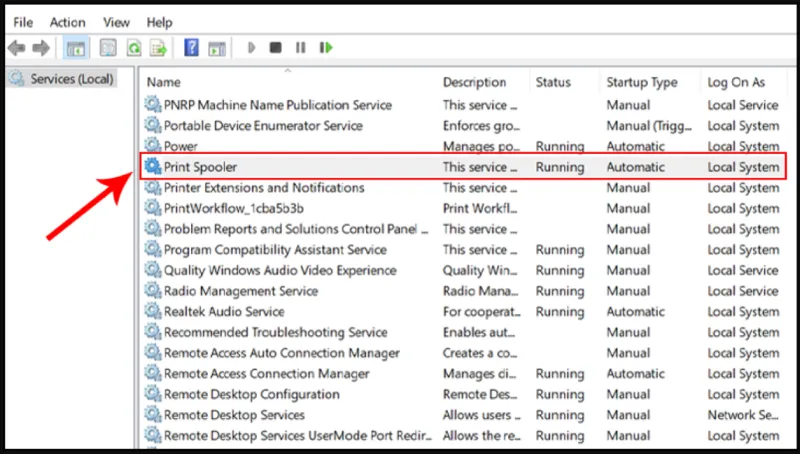The image size is (800, 454).
Task: Select Remote Access Auto Connection Manager
Action: [x=282, y=353]
